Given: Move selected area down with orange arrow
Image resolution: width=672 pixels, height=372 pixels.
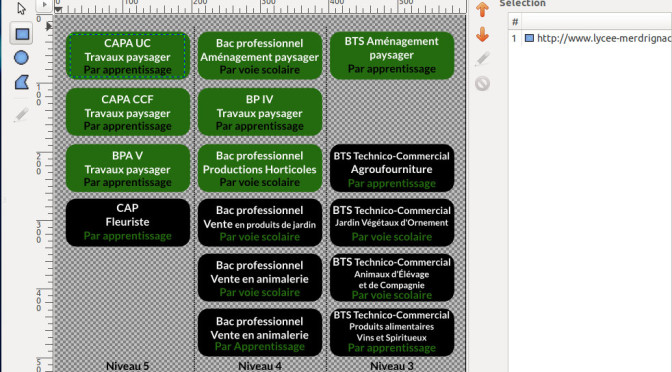Looking at the screenshot, I should (483, 34).
